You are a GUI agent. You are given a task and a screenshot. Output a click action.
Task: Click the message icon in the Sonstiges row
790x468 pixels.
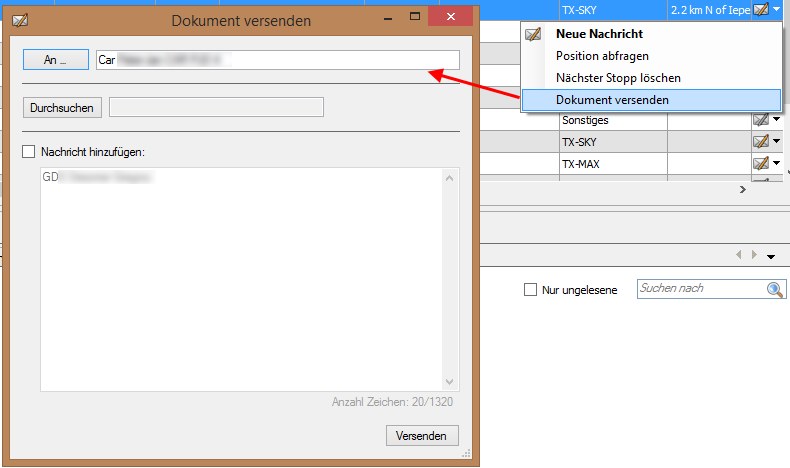pos(761,120)
